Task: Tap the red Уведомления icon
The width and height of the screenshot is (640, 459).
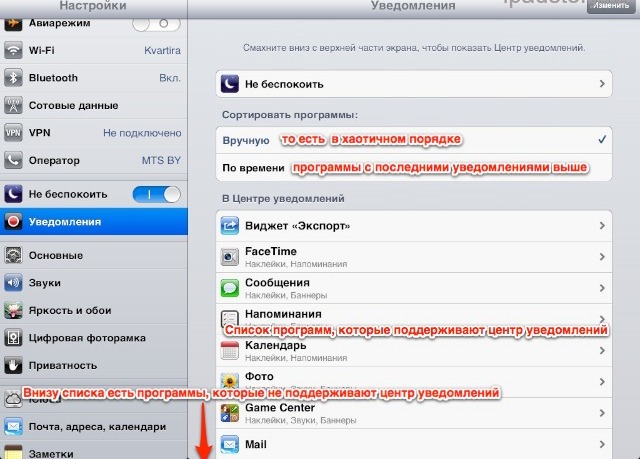Action: point(13,222)
